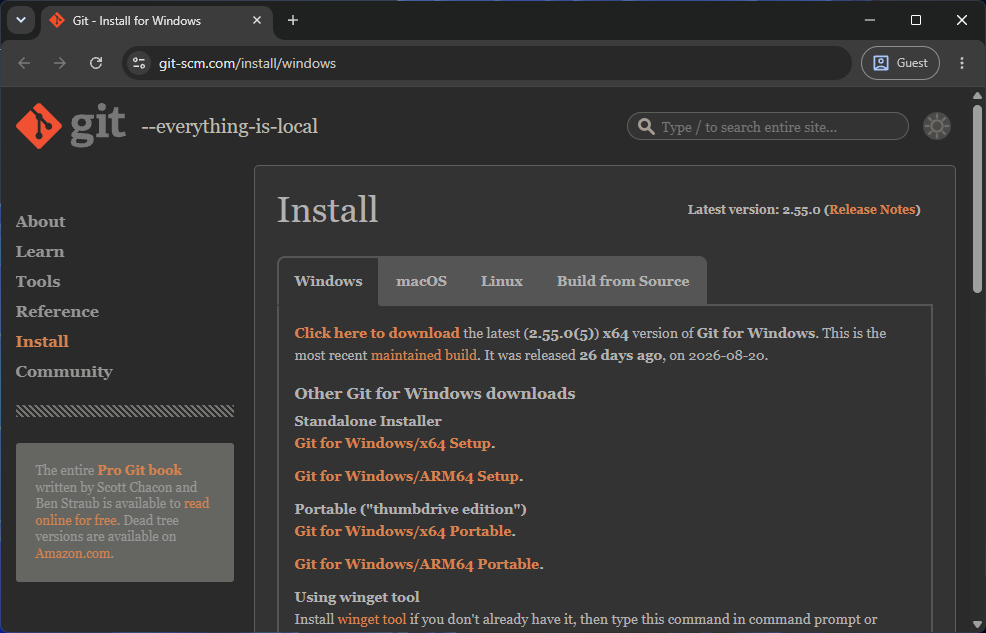
Task: Open the Tools sidebar item
Action: (x=38, y=281)
